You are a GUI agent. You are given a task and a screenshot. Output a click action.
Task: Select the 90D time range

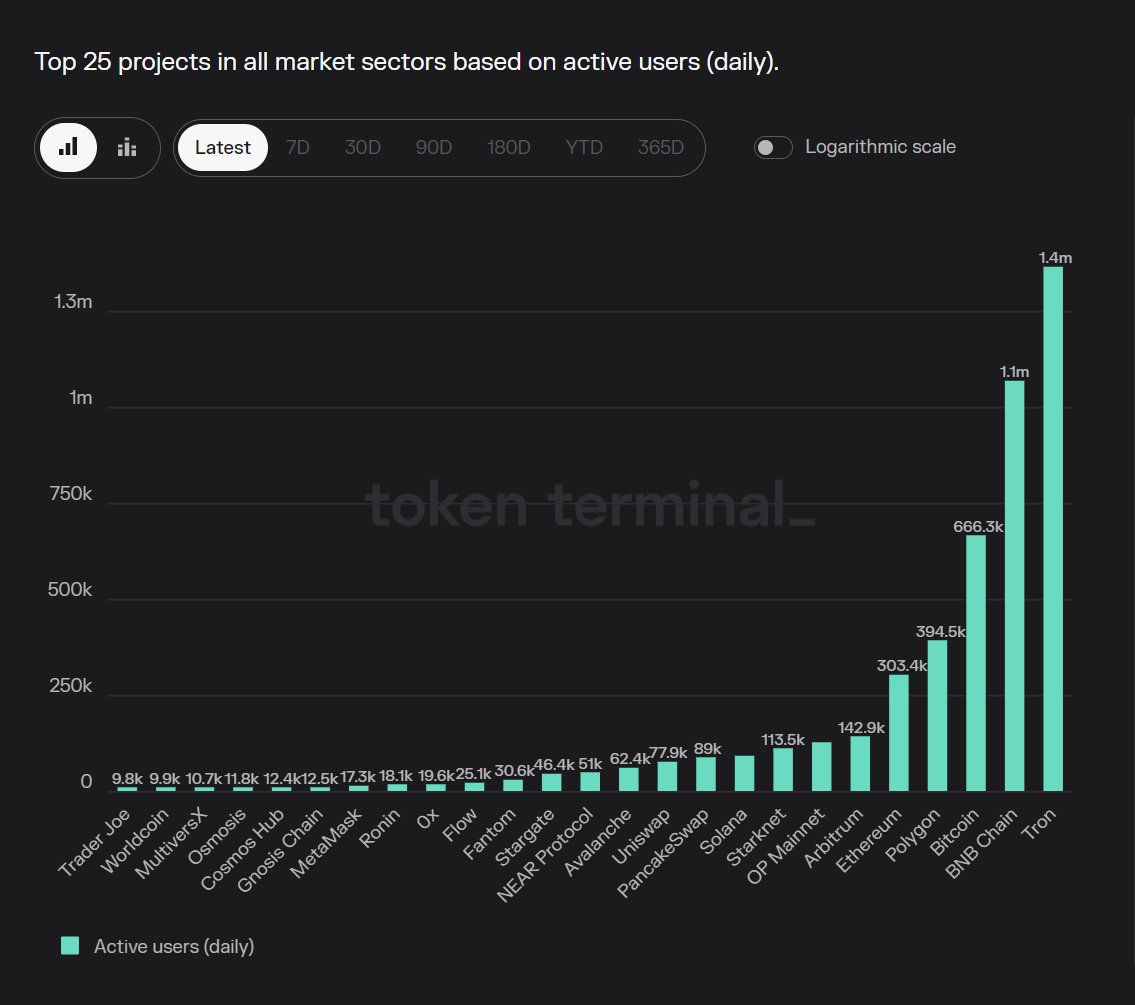tap(433, 147)
